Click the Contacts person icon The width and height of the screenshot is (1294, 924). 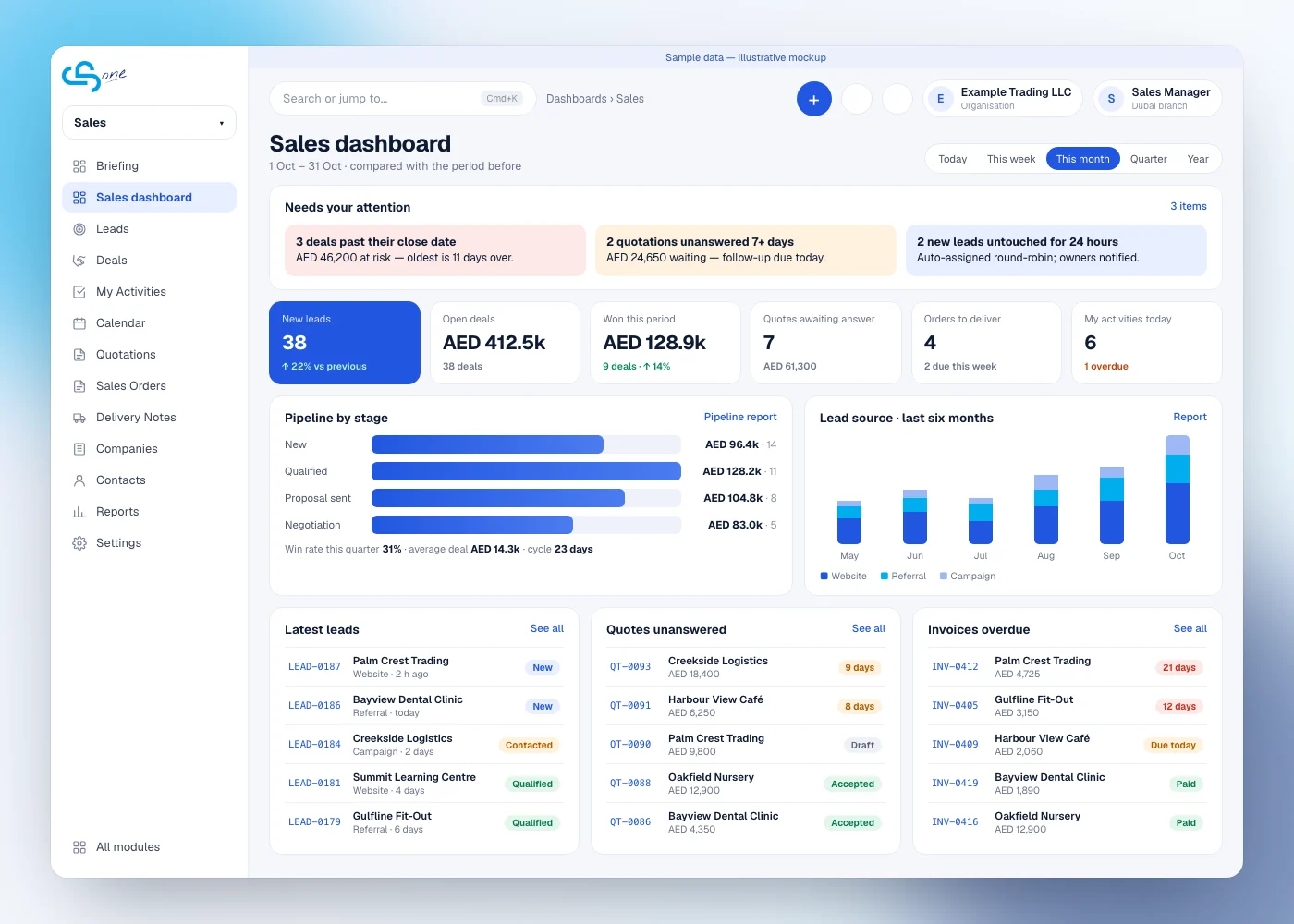[x=79, y=480]
